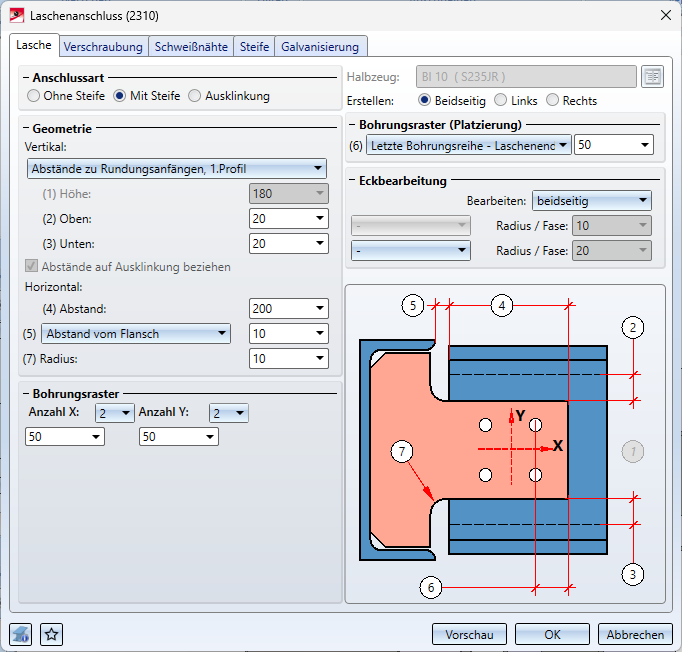
Task: Click the Abstand horizontal value field
Action: pos(280,310)
